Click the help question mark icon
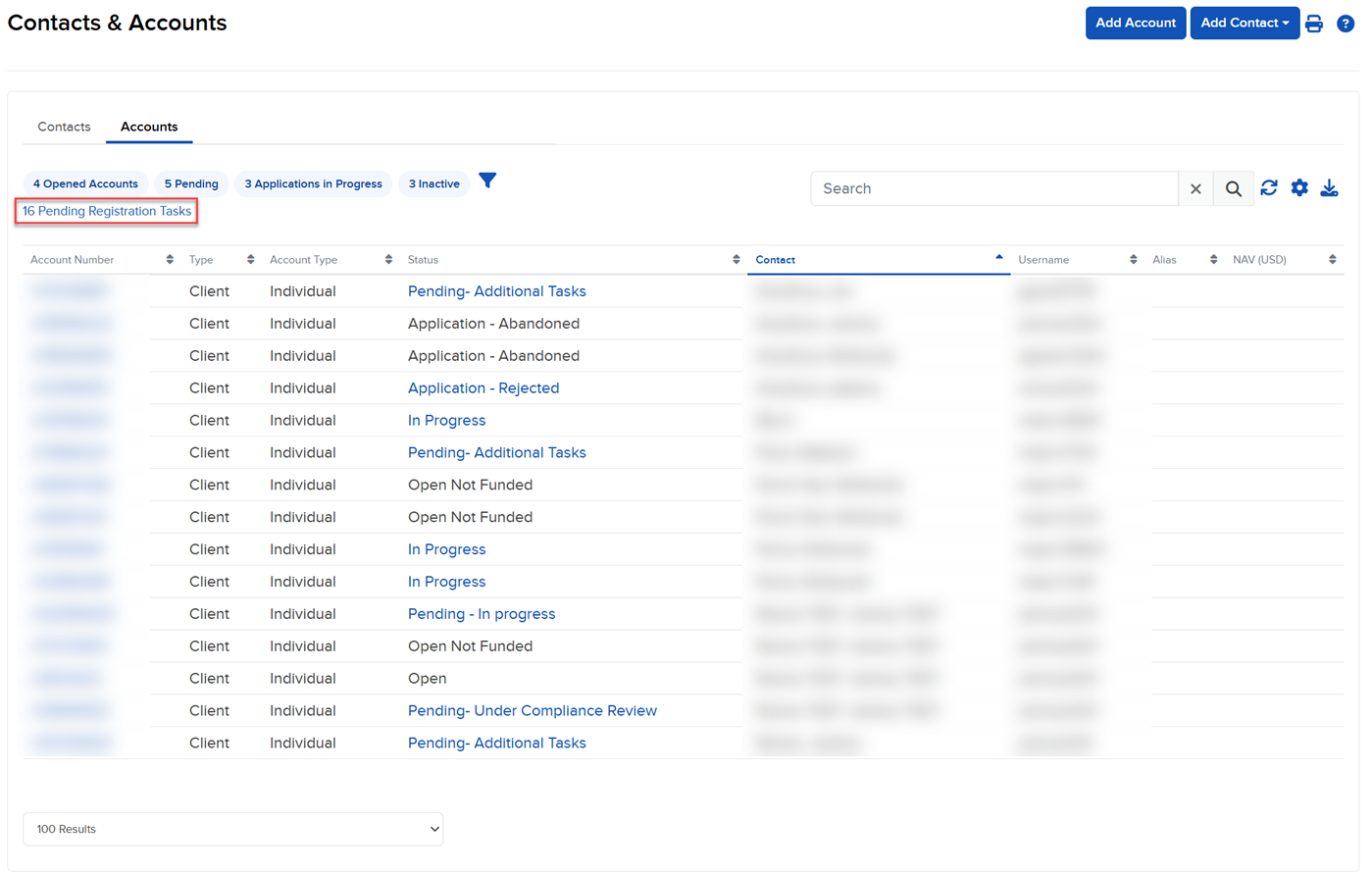Image resolution: width=1372 pixels, height=875 pixels. [x=1346, y=23]
